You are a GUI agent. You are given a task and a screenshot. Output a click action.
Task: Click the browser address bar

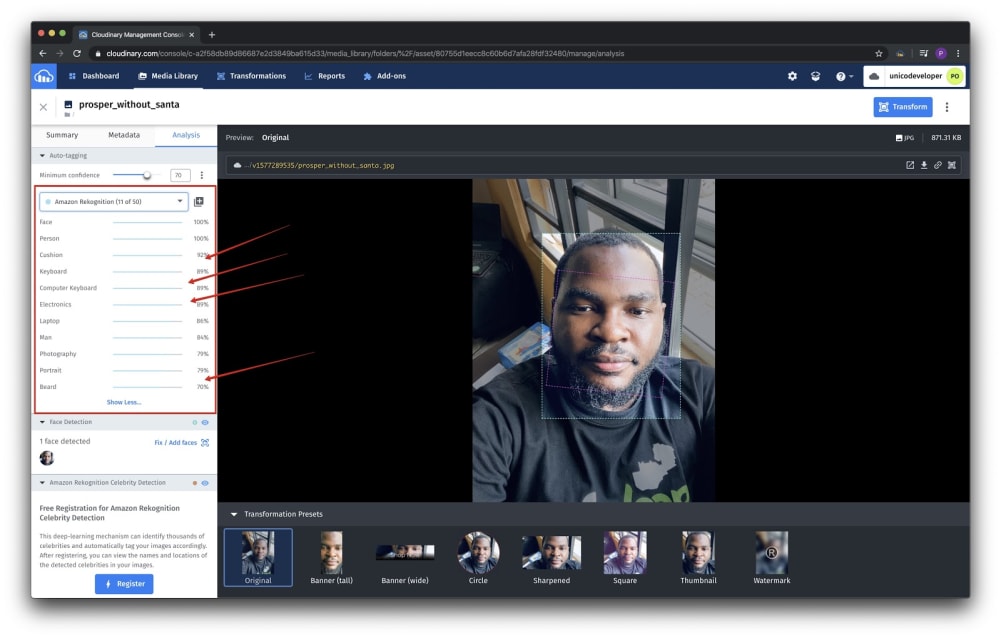tap(485, 54)
